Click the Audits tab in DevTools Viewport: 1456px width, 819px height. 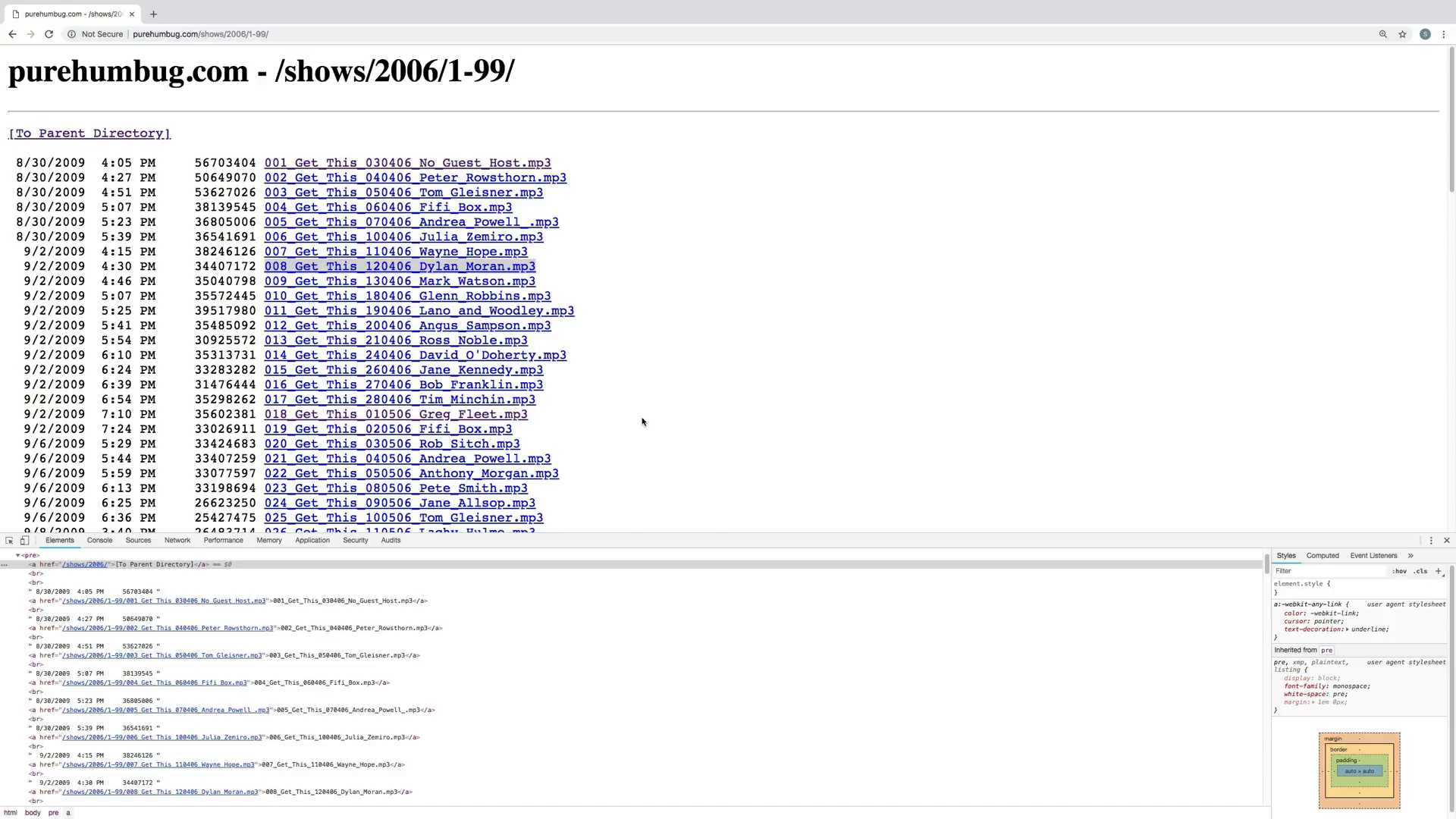point(390,540)
